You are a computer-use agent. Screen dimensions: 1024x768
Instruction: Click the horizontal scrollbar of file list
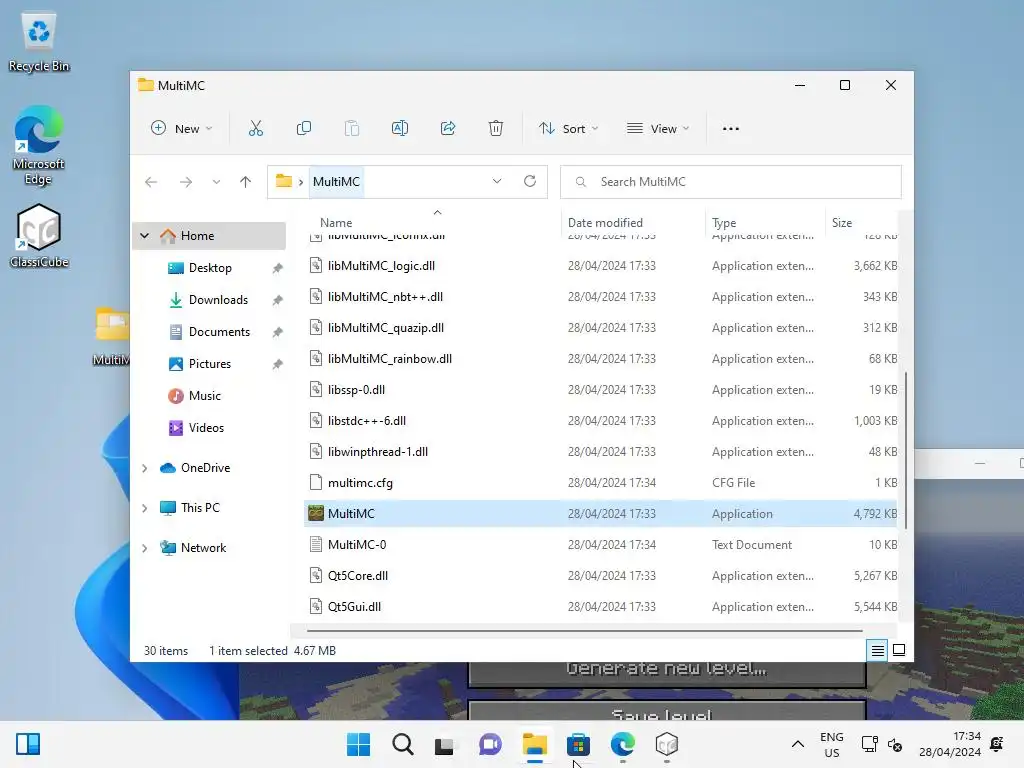[x=584, y=631]
